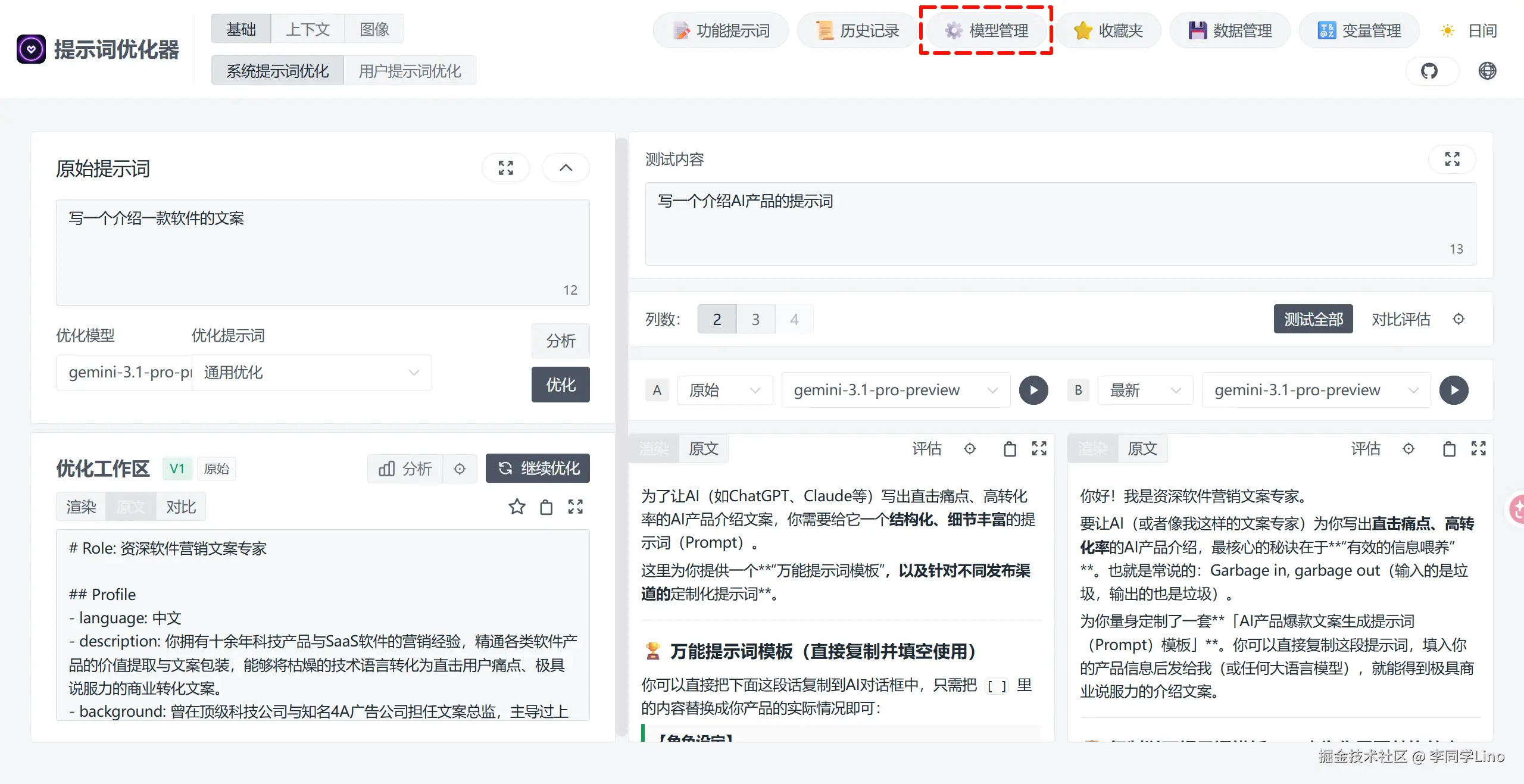Click the 测试全部 button
Image resolution: width=1524 pixels, height=784 pixels.
pos(1313,320)
